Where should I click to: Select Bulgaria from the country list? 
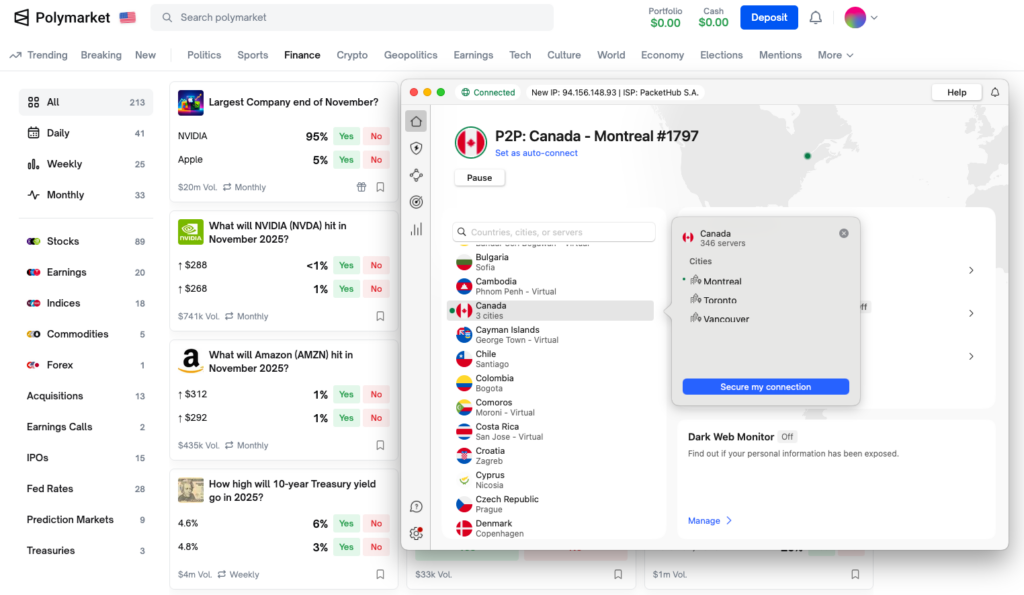550,262
